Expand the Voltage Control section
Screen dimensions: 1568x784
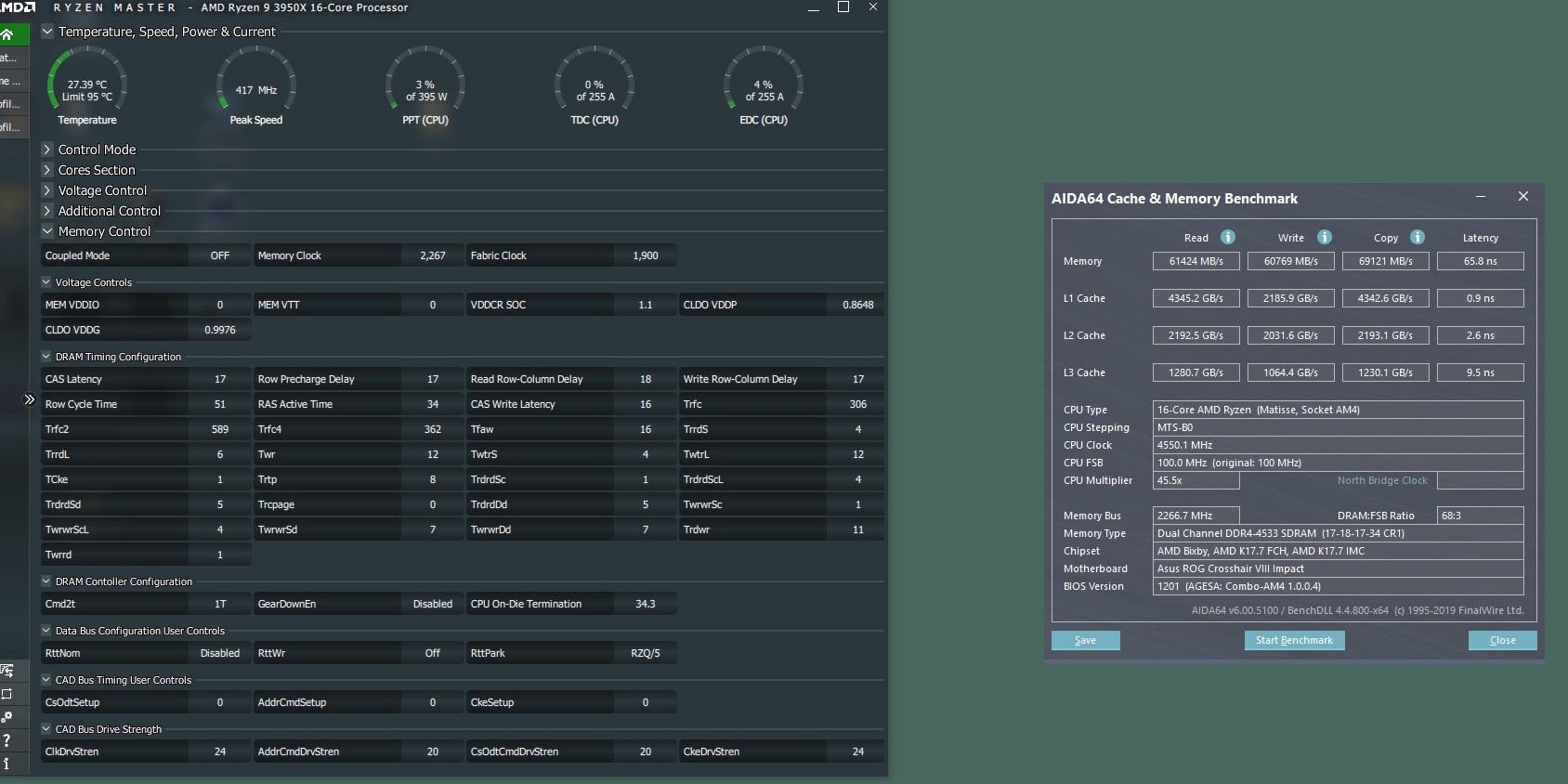tap(47, 190)
